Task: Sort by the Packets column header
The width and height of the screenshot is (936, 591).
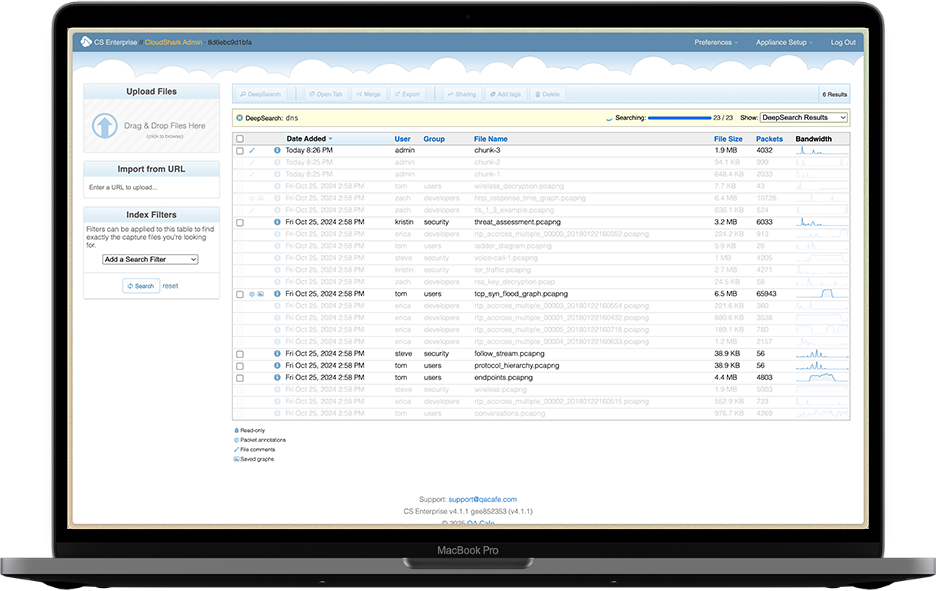Action: click(x=769, y=138)
